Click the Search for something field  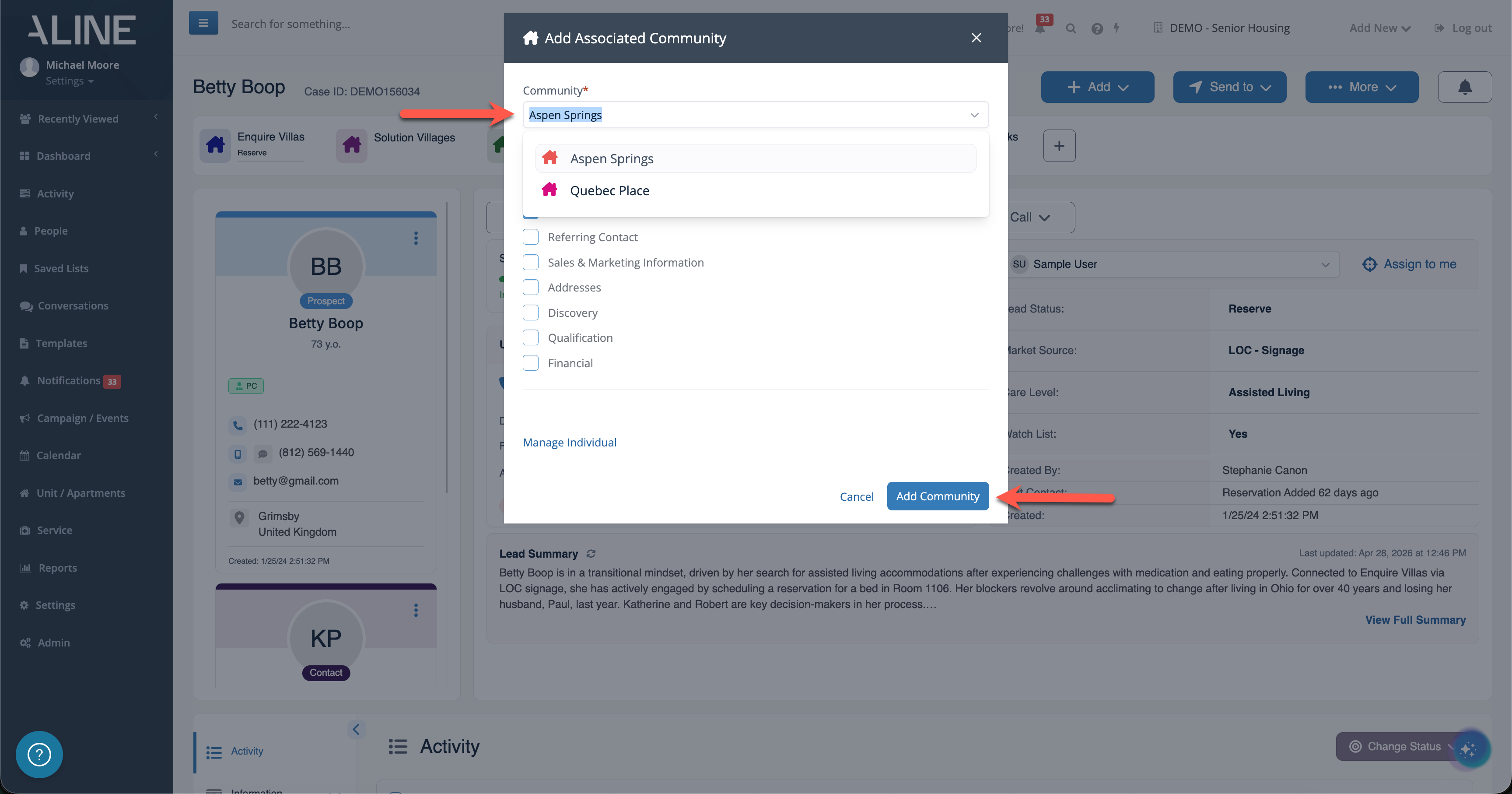[x=290, y=24]
